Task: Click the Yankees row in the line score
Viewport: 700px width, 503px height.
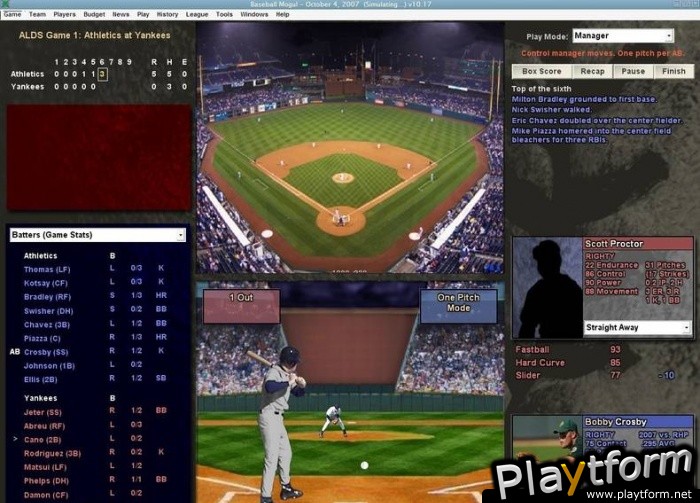Action: click(99, 87)
